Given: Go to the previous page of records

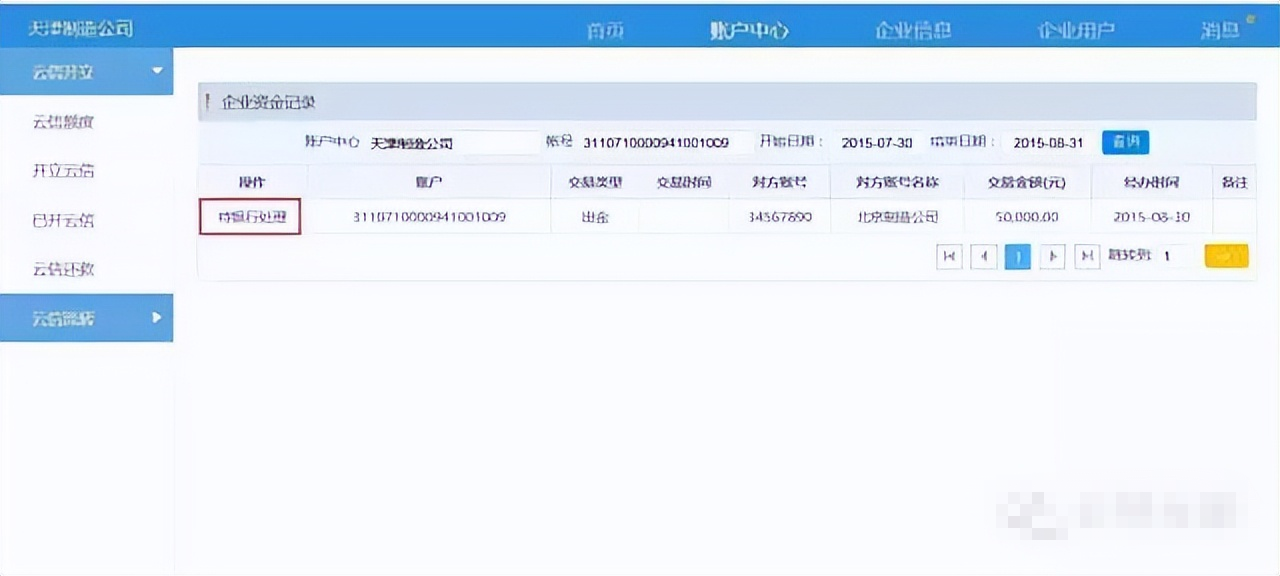Looking at the screenshot, I should click(x=983, y=257).
